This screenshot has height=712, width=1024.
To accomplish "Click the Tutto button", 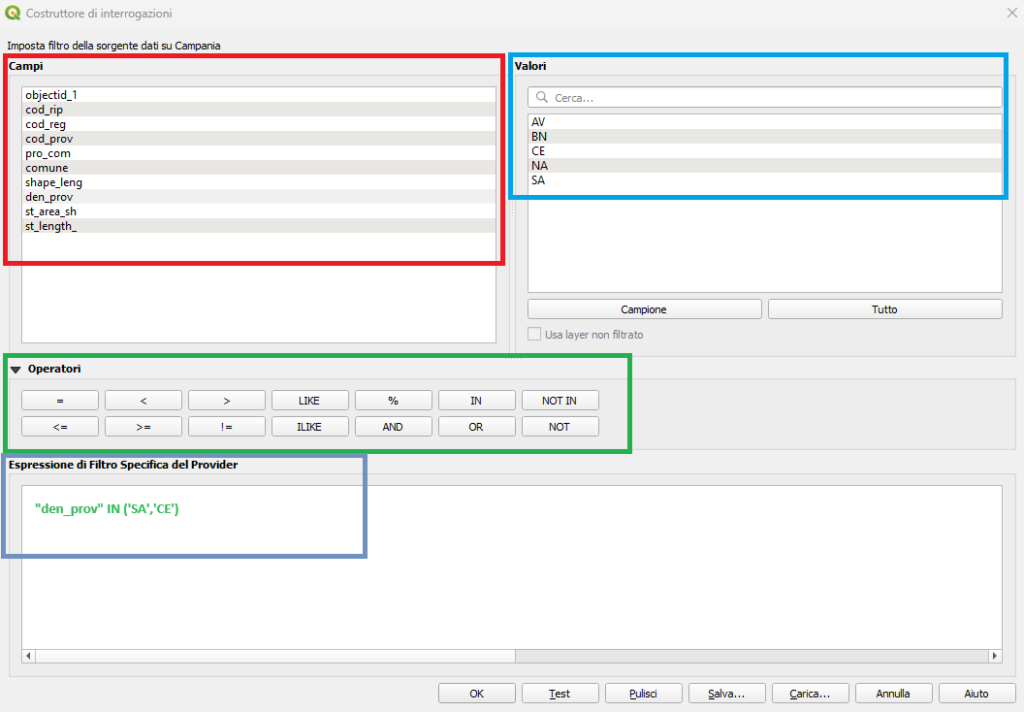I will point(885,309).
